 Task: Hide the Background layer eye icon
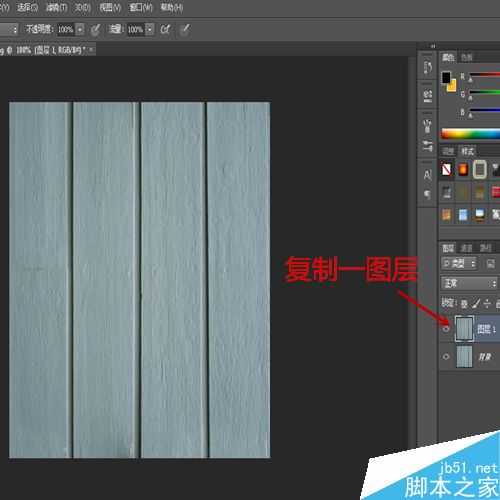coord(446,357)
